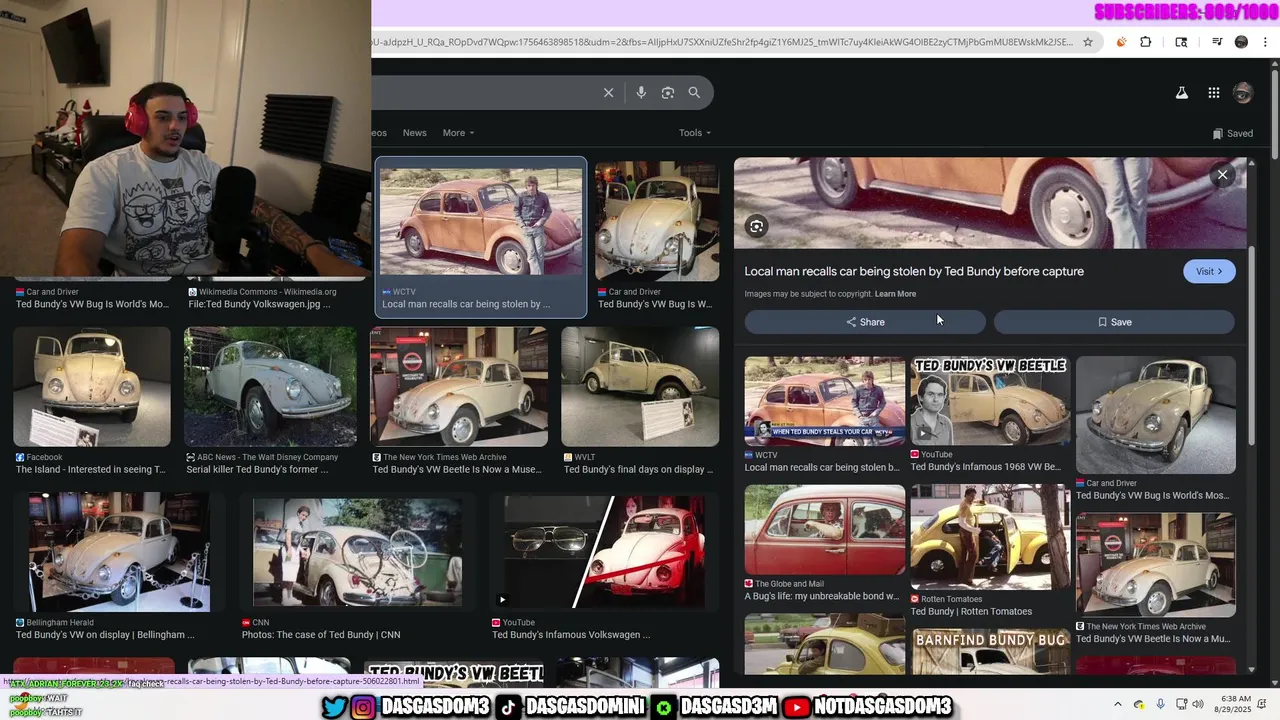Open Google Lens search by image icon
Viewport: 1280px width, 720px height.
668,92
